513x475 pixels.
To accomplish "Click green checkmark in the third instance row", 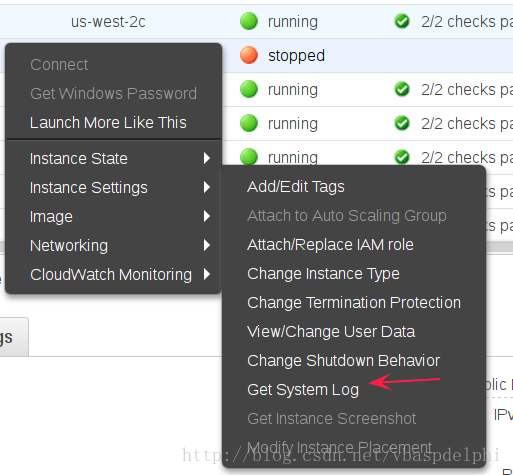I will pyautogui.click(x=402, y=89).
